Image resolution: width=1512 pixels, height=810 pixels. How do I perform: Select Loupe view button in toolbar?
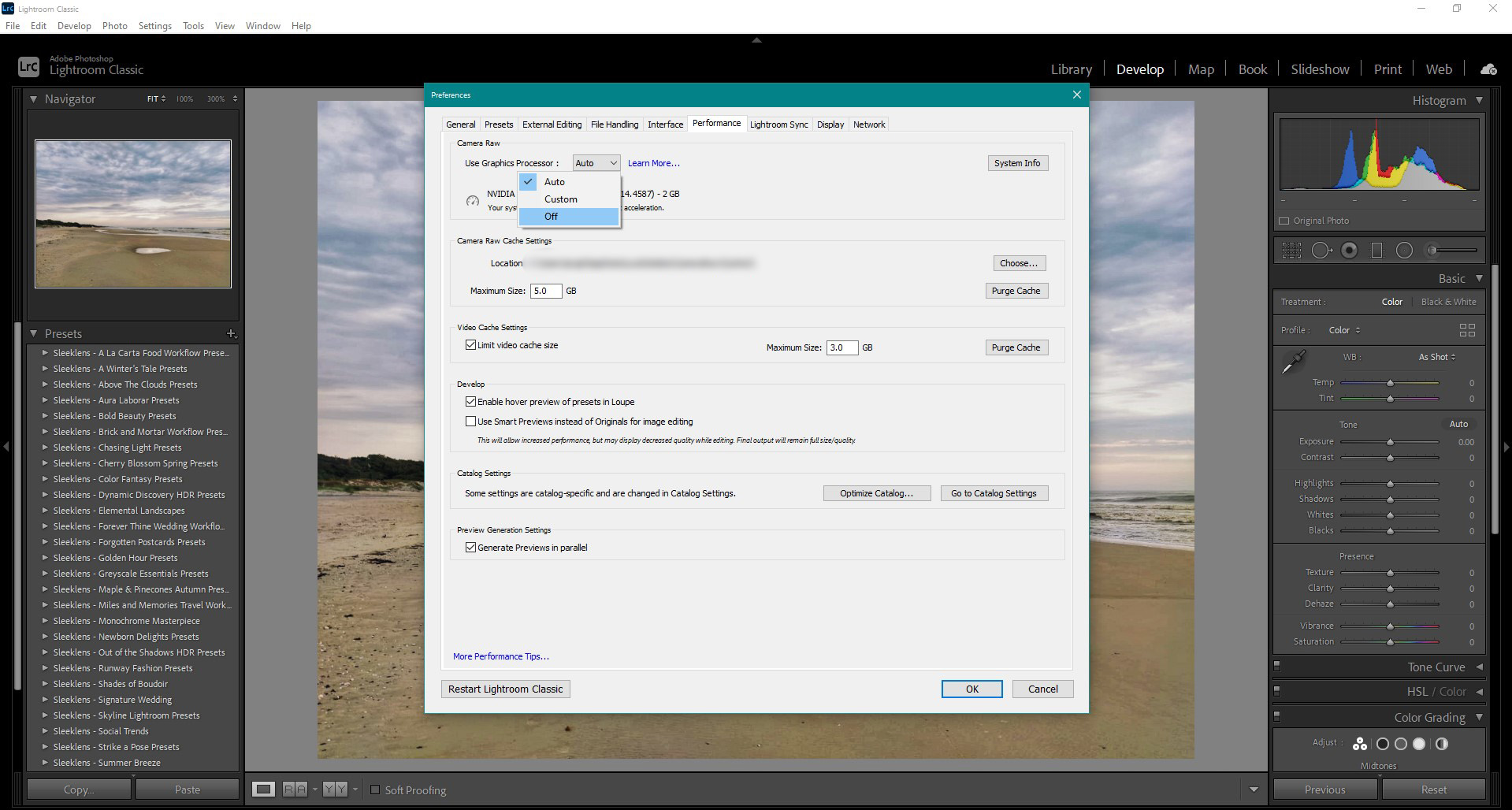coord(264,789)
